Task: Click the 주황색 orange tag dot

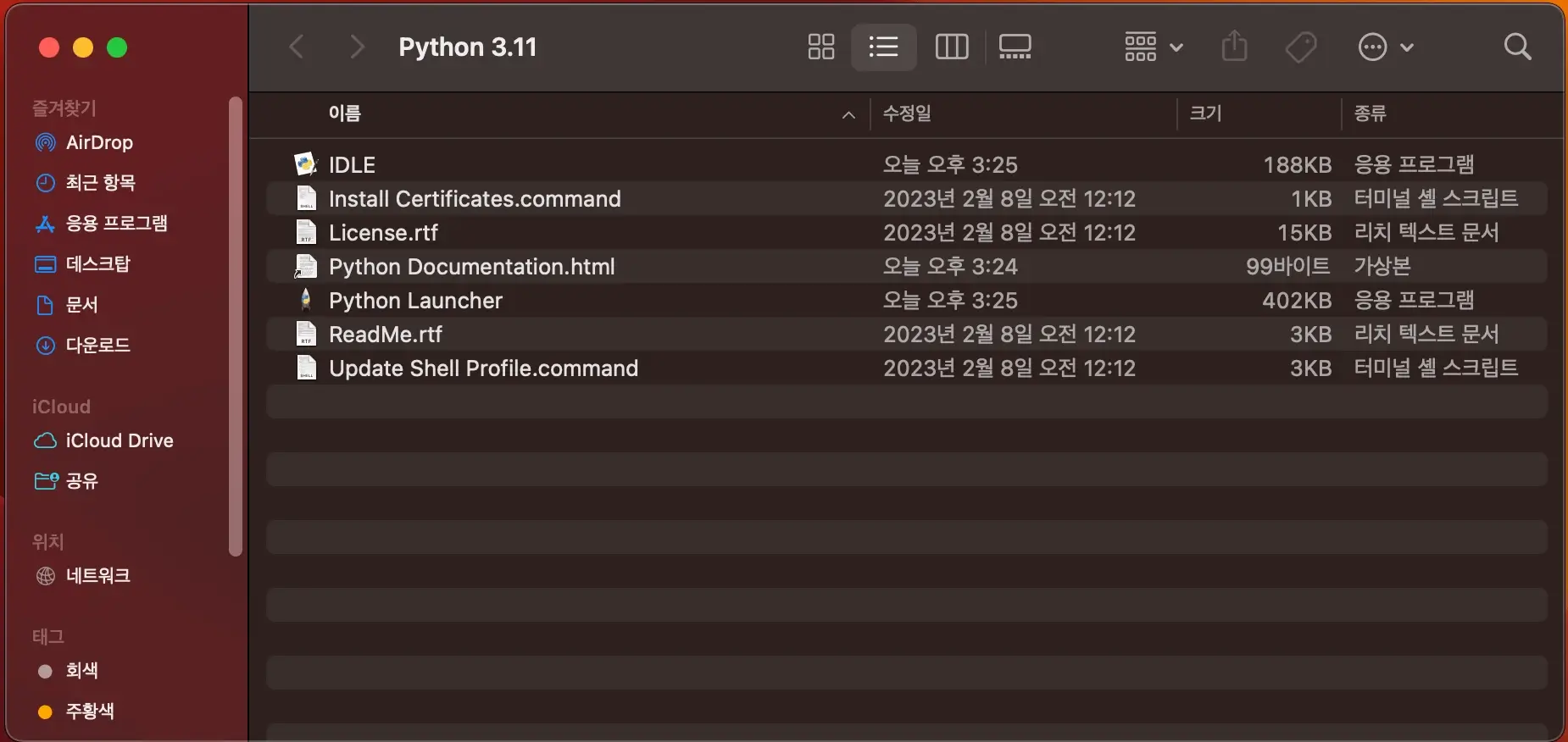Action: (x=46, y=712)
